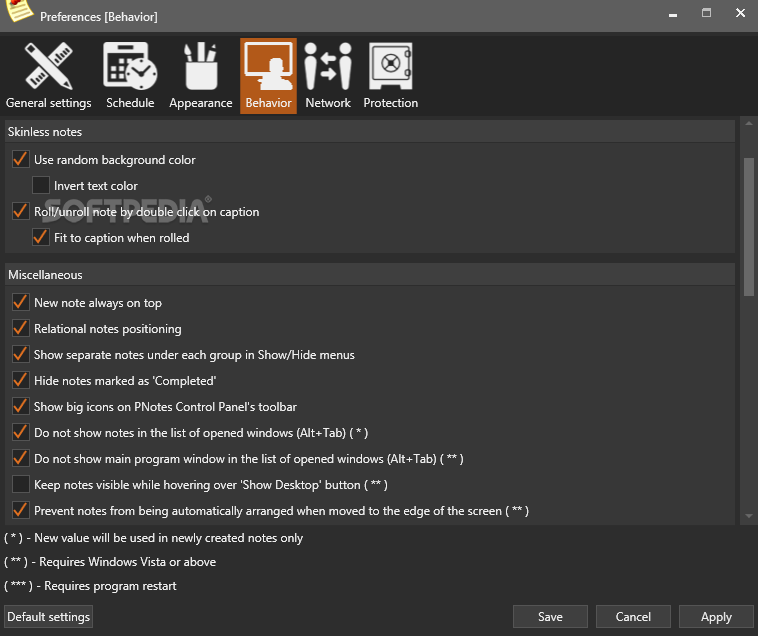The image size is (758, 636).
Task: Toggle Roll/unroll note by double click checkbox
Action: [20, 211]
